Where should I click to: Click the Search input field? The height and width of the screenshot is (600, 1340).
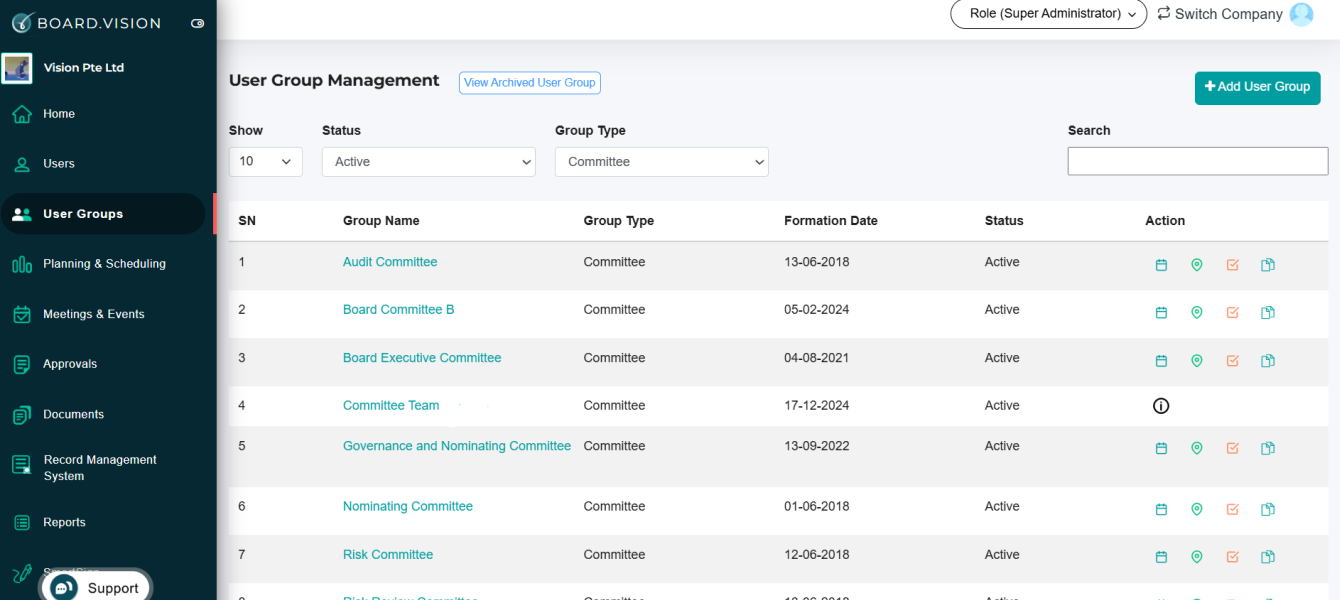(x=1198, y=161)
